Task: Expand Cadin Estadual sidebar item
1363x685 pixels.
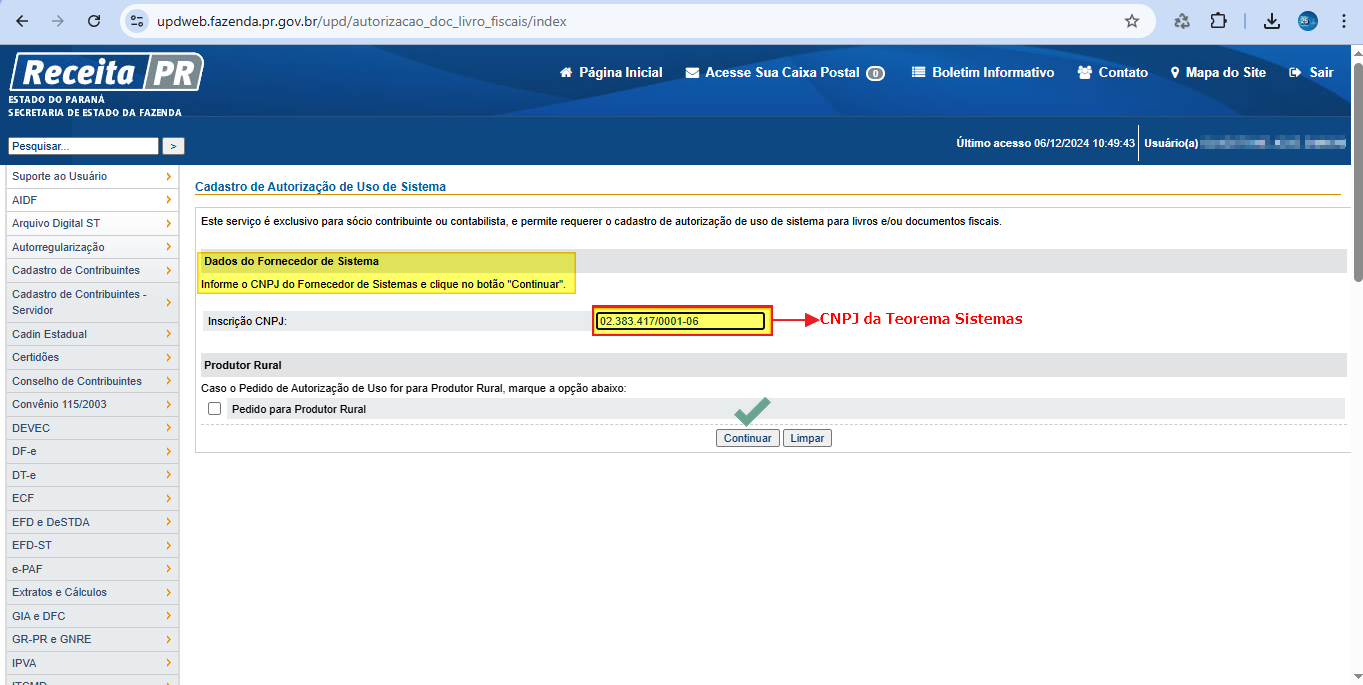Action: tap(92, 334)
